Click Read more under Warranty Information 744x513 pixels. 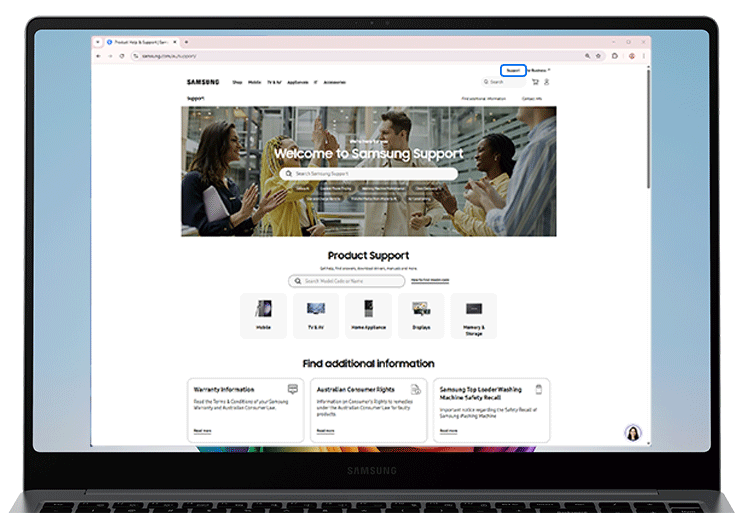click(x=202, y=430)
